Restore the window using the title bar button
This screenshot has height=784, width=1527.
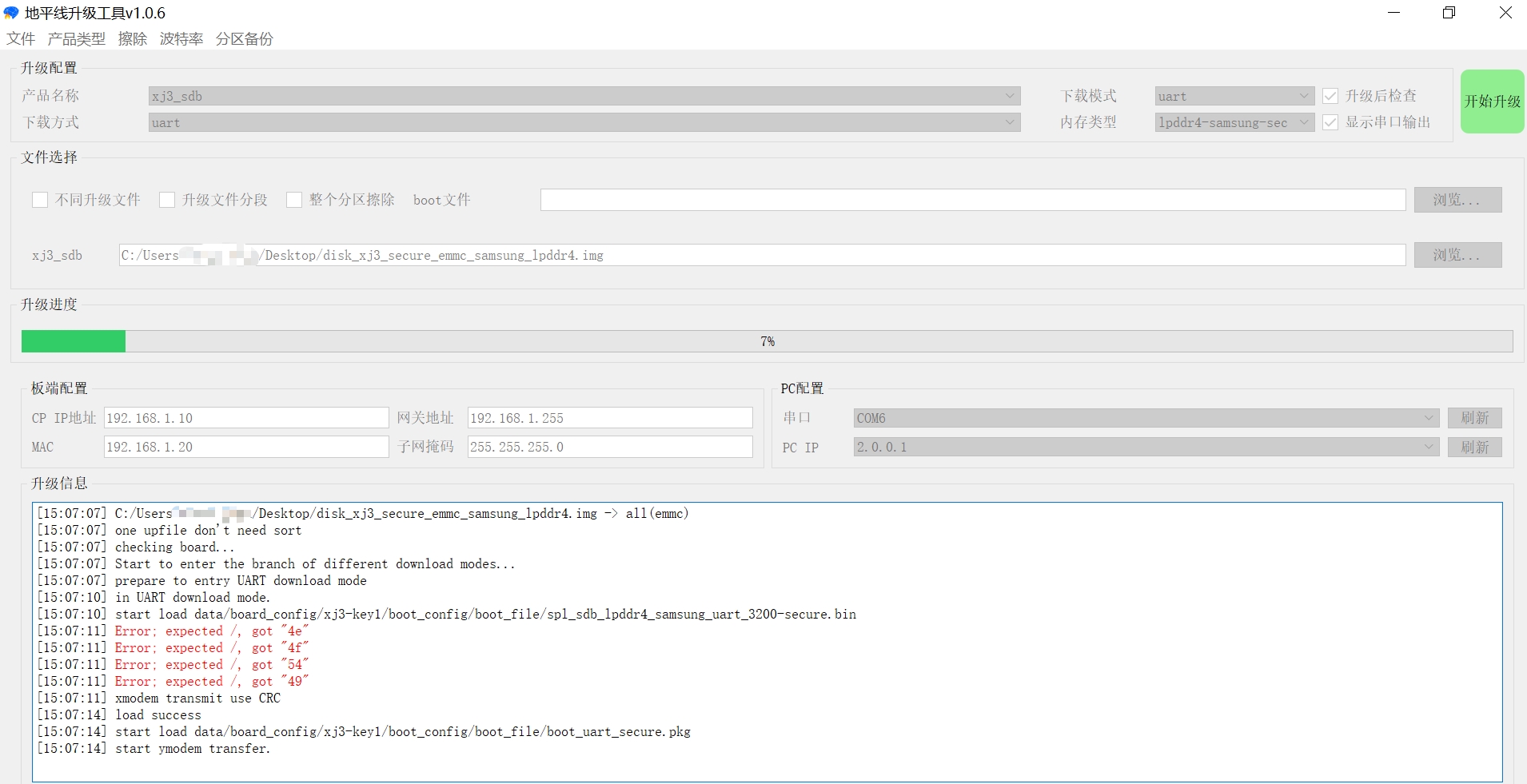coord(1449,13)
